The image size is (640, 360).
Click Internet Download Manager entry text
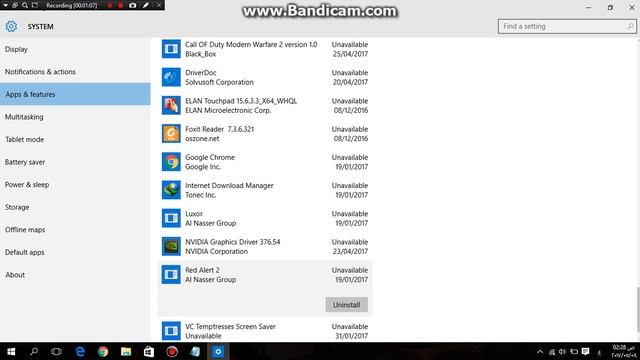229,185
